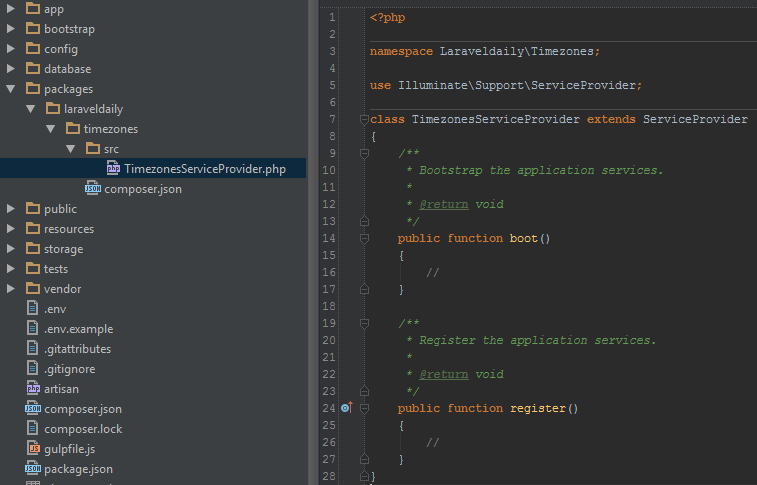Select .env.example in project tree
The image size is (757, 485).
tap(78, 329)
